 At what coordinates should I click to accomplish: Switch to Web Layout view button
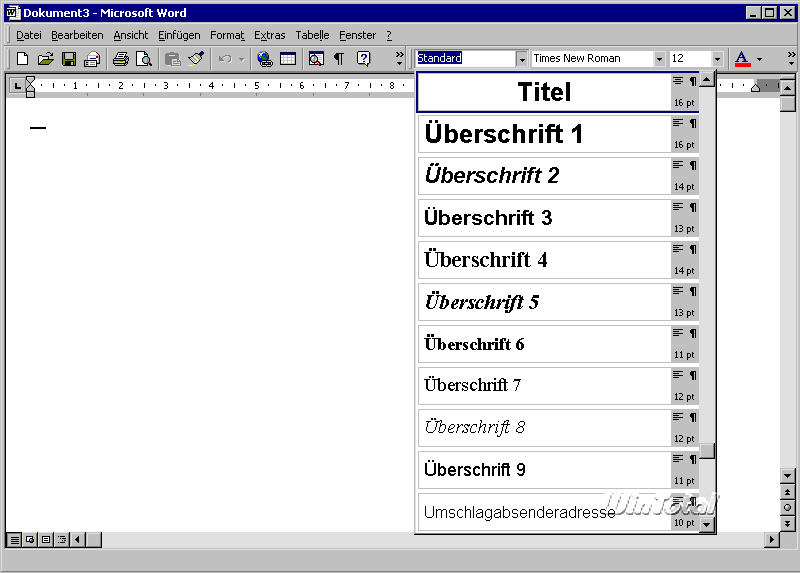30,539
